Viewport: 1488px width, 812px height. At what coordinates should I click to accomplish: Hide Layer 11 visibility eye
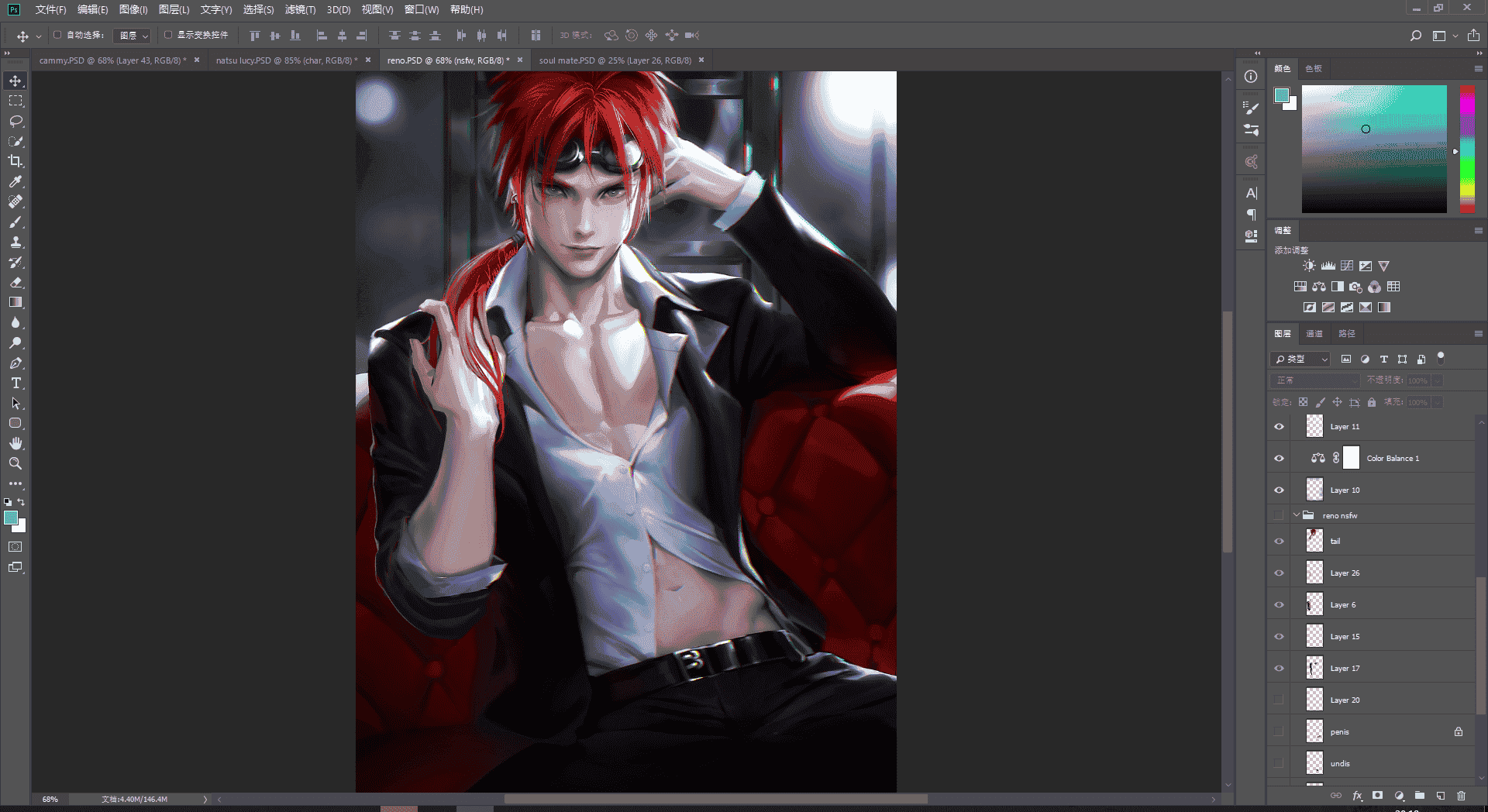pyautogui.click(x=1279, y=427)
